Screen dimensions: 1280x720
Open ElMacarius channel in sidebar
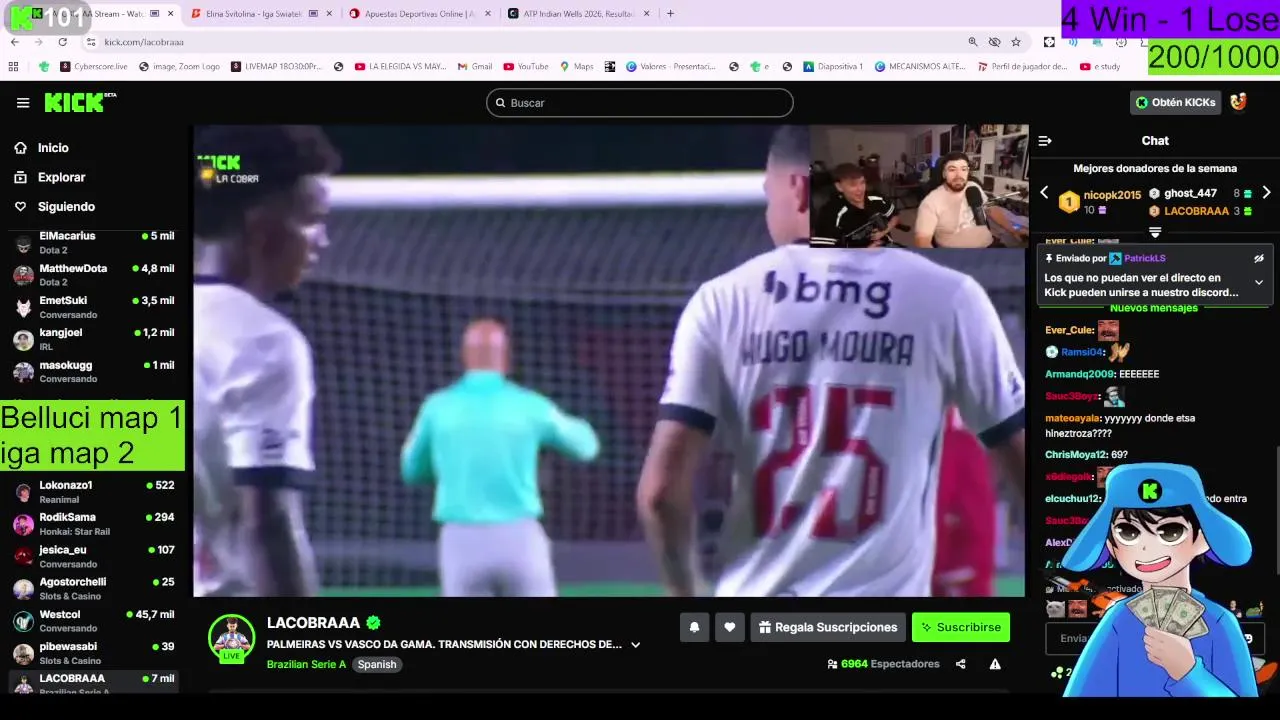pyautogui.click(x=94, y=242)
